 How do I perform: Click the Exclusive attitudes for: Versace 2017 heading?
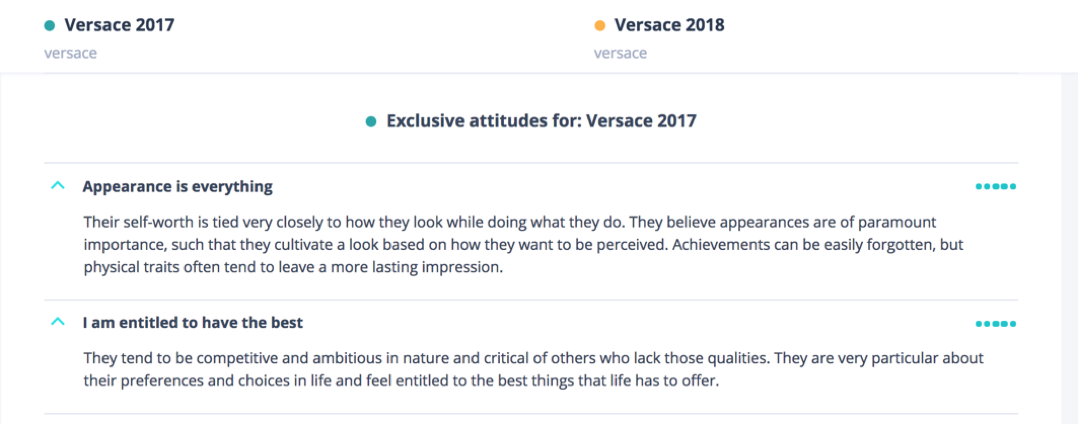pos(541,121)
